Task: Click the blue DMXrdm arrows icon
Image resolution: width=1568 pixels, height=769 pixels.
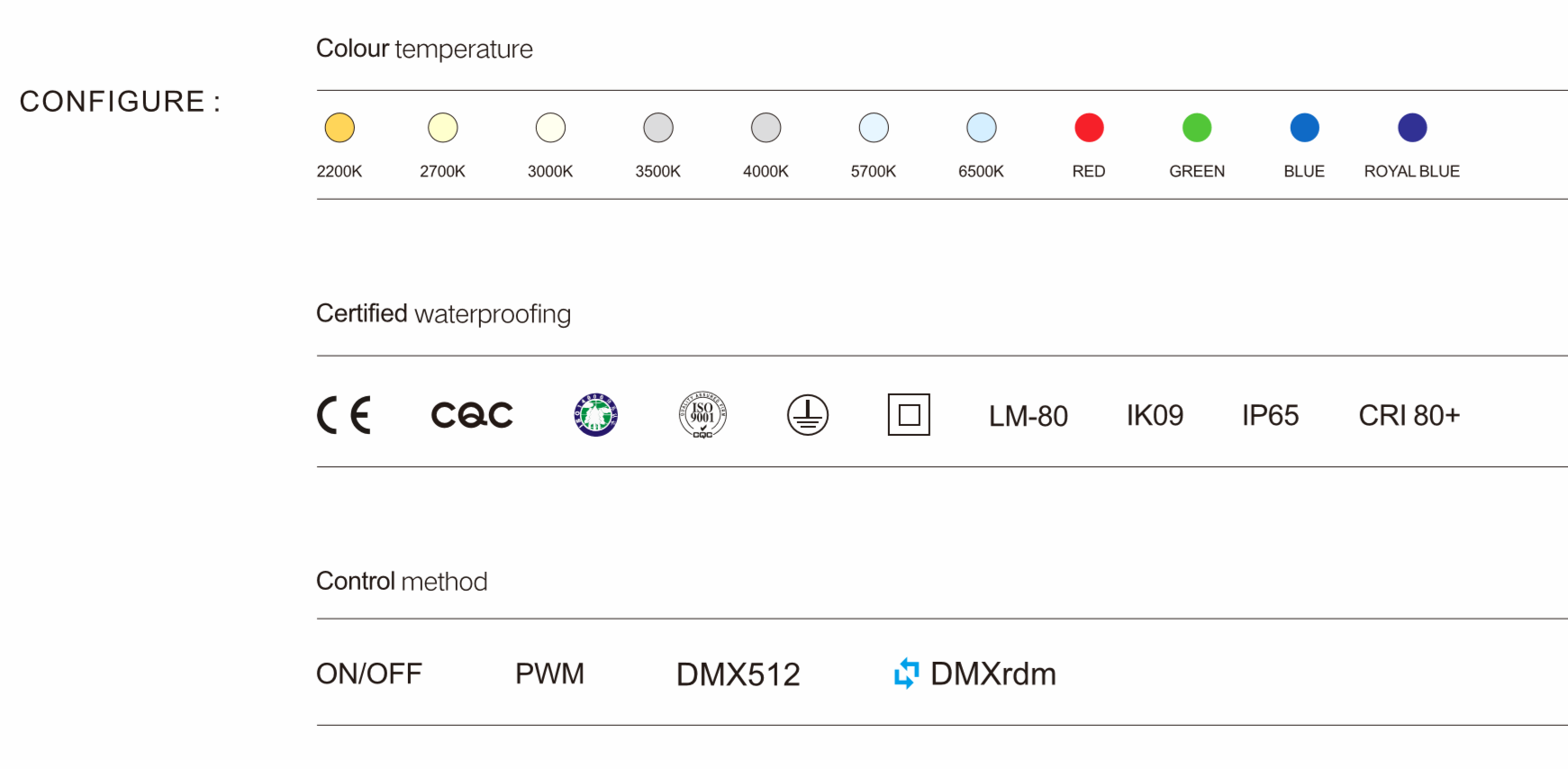Action: 906,674
